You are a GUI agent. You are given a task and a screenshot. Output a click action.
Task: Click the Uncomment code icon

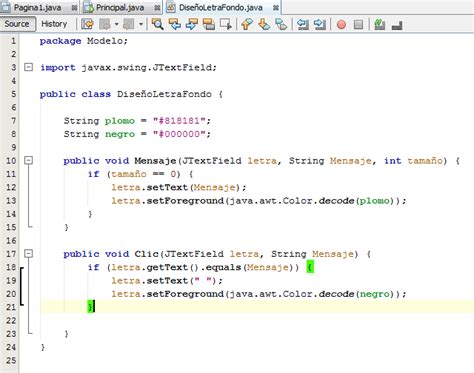point(397,25)
